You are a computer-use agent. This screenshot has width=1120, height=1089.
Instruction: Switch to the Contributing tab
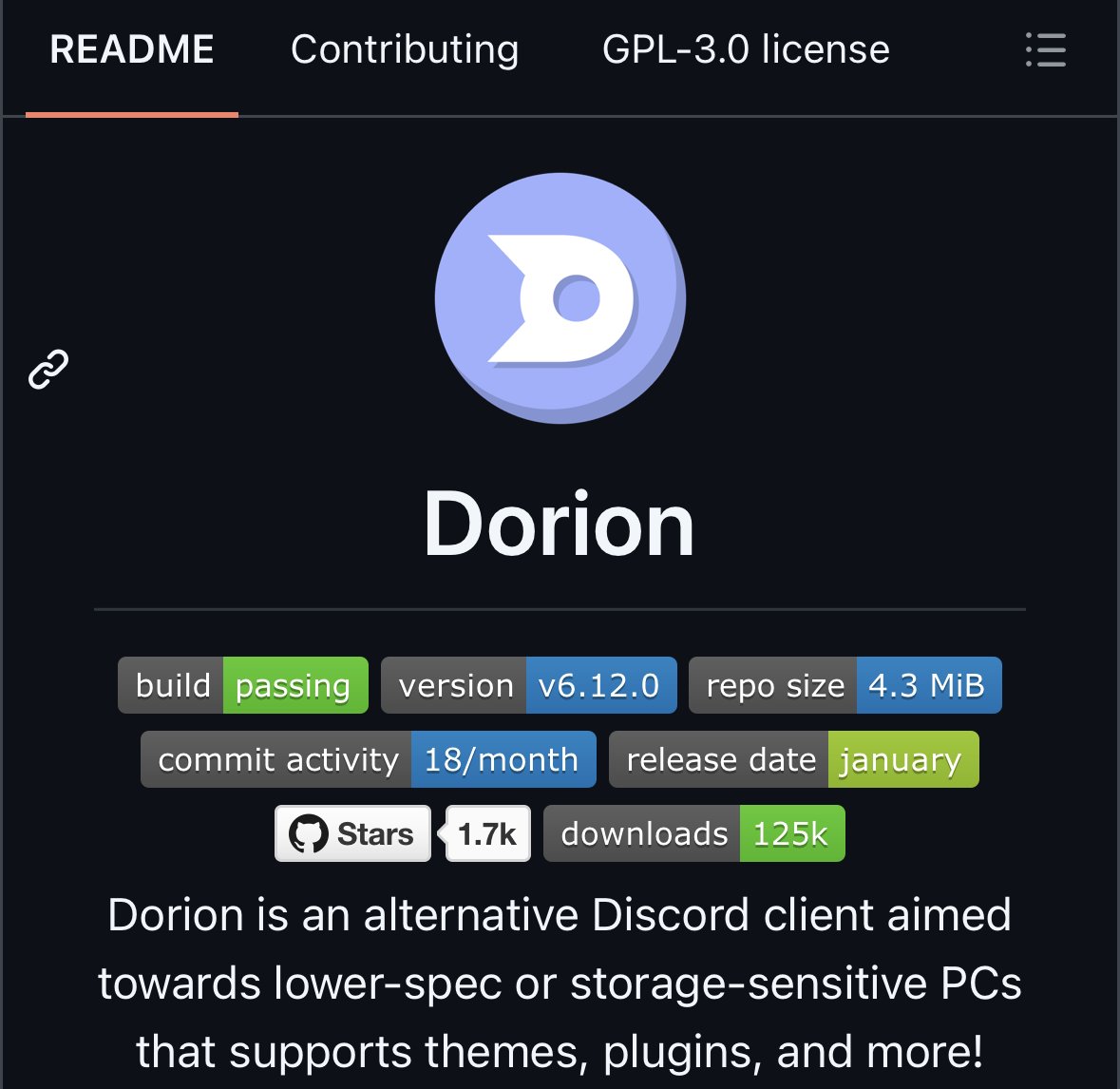(405, 49)
